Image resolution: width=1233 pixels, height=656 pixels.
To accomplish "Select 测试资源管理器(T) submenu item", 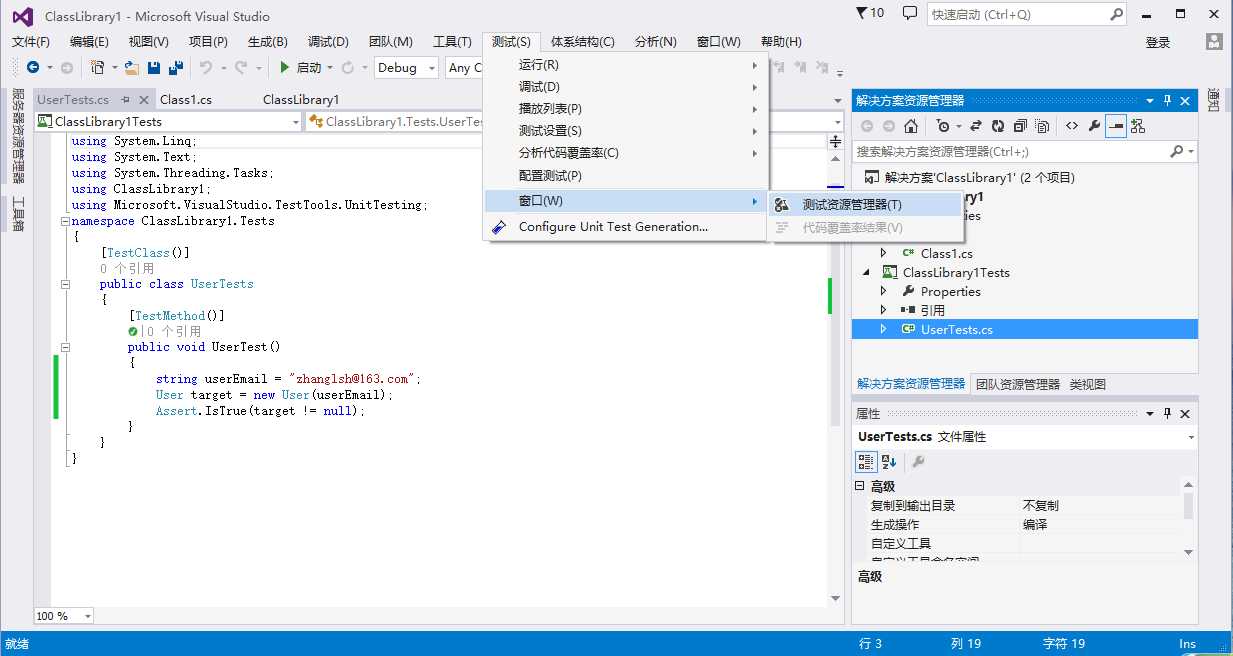I will click(x=865, y=204).
